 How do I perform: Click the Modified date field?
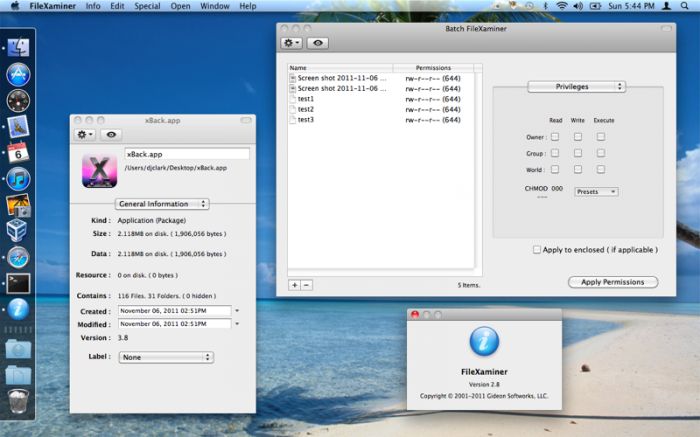(x=175, y=324)
